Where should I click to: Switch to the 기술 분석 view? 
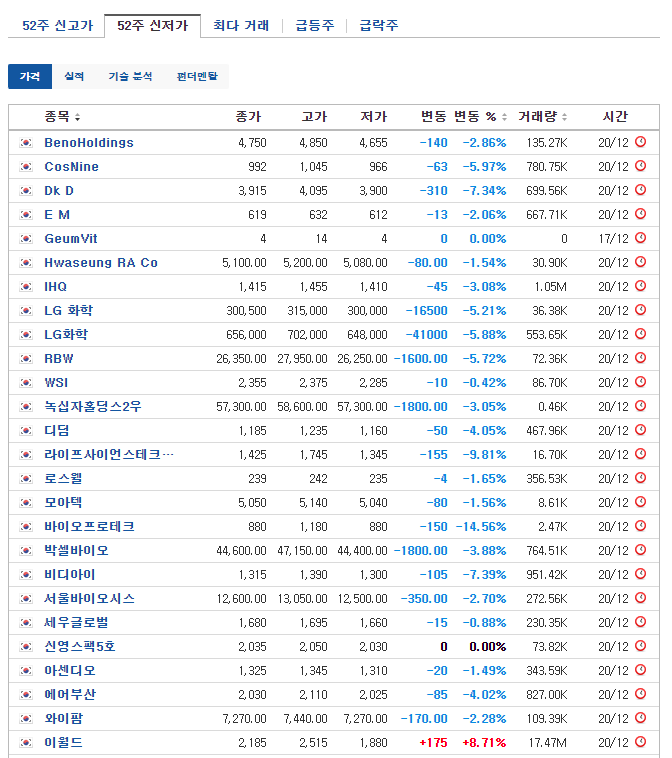tap(130, 76)
